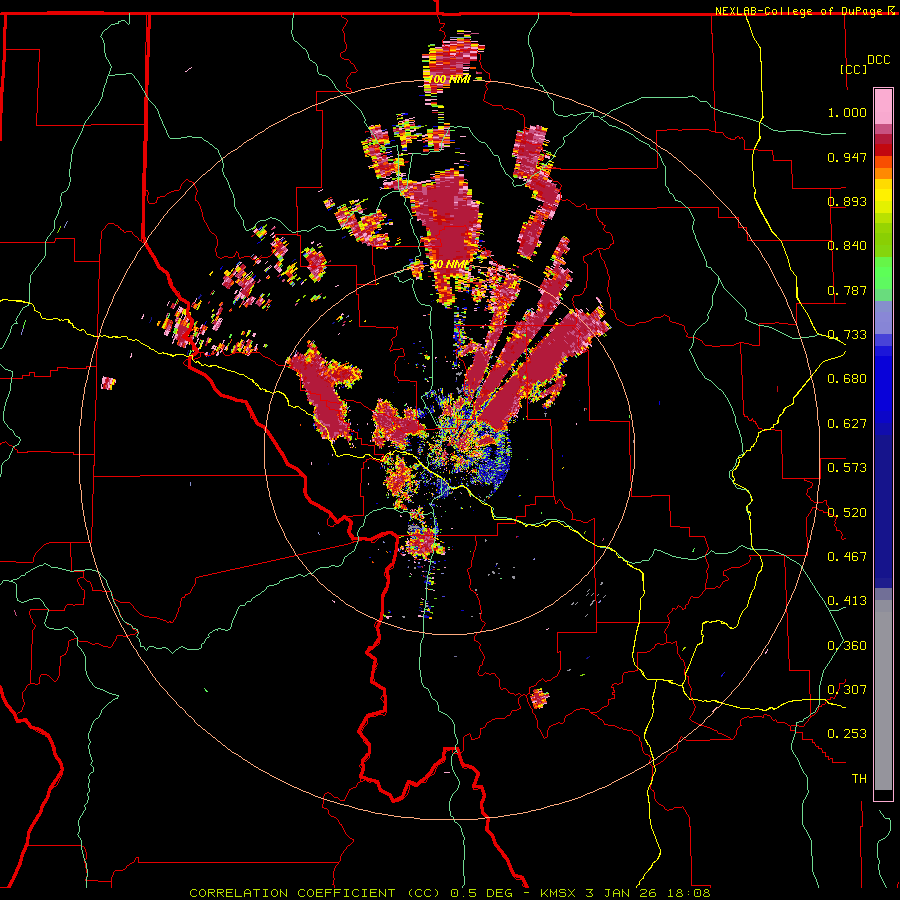Click the 0.307 legend value
The image size is (900, 900).
click(x=847, y=689)
